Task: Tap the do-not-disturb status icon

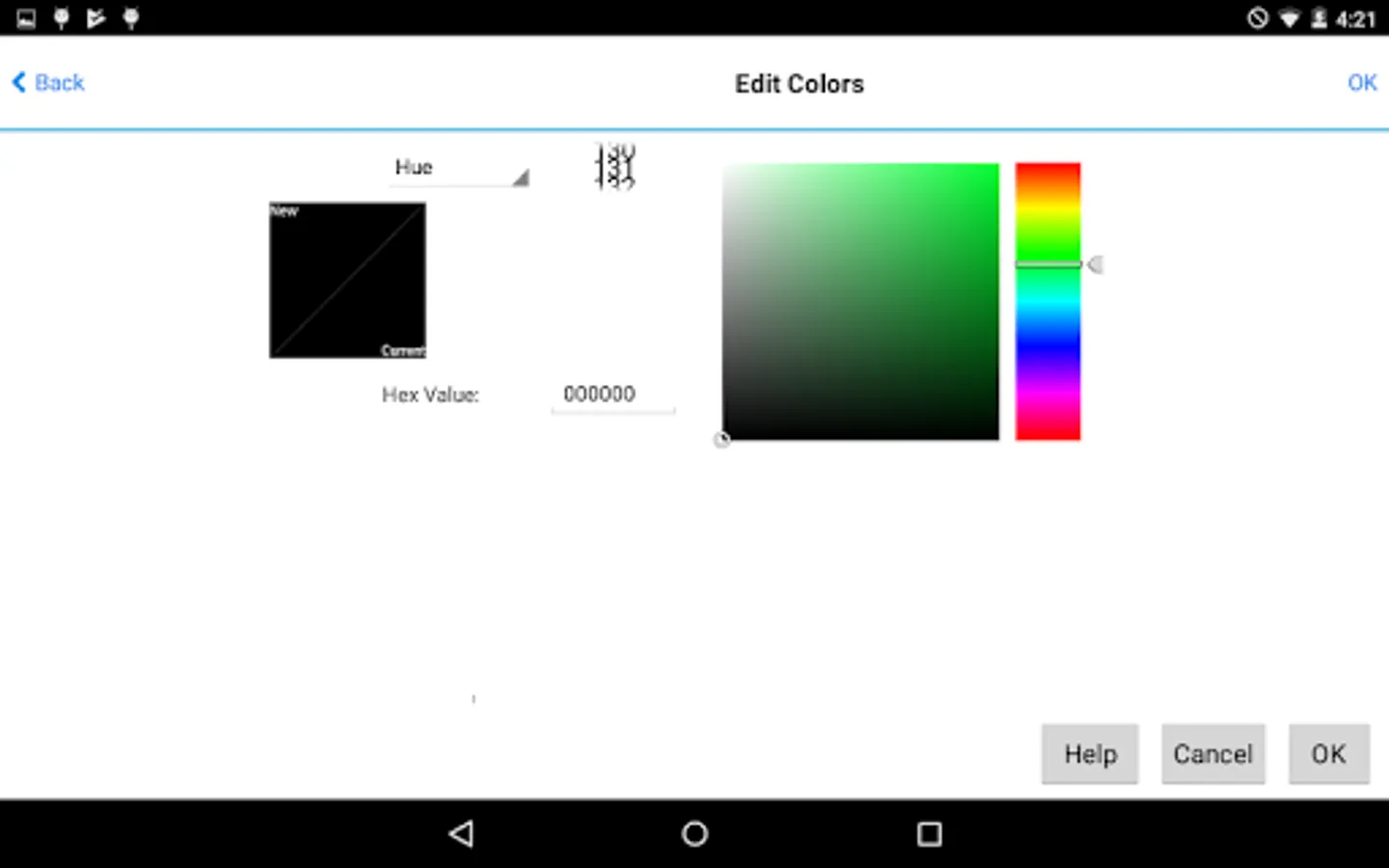Action: coord(1258,18)
